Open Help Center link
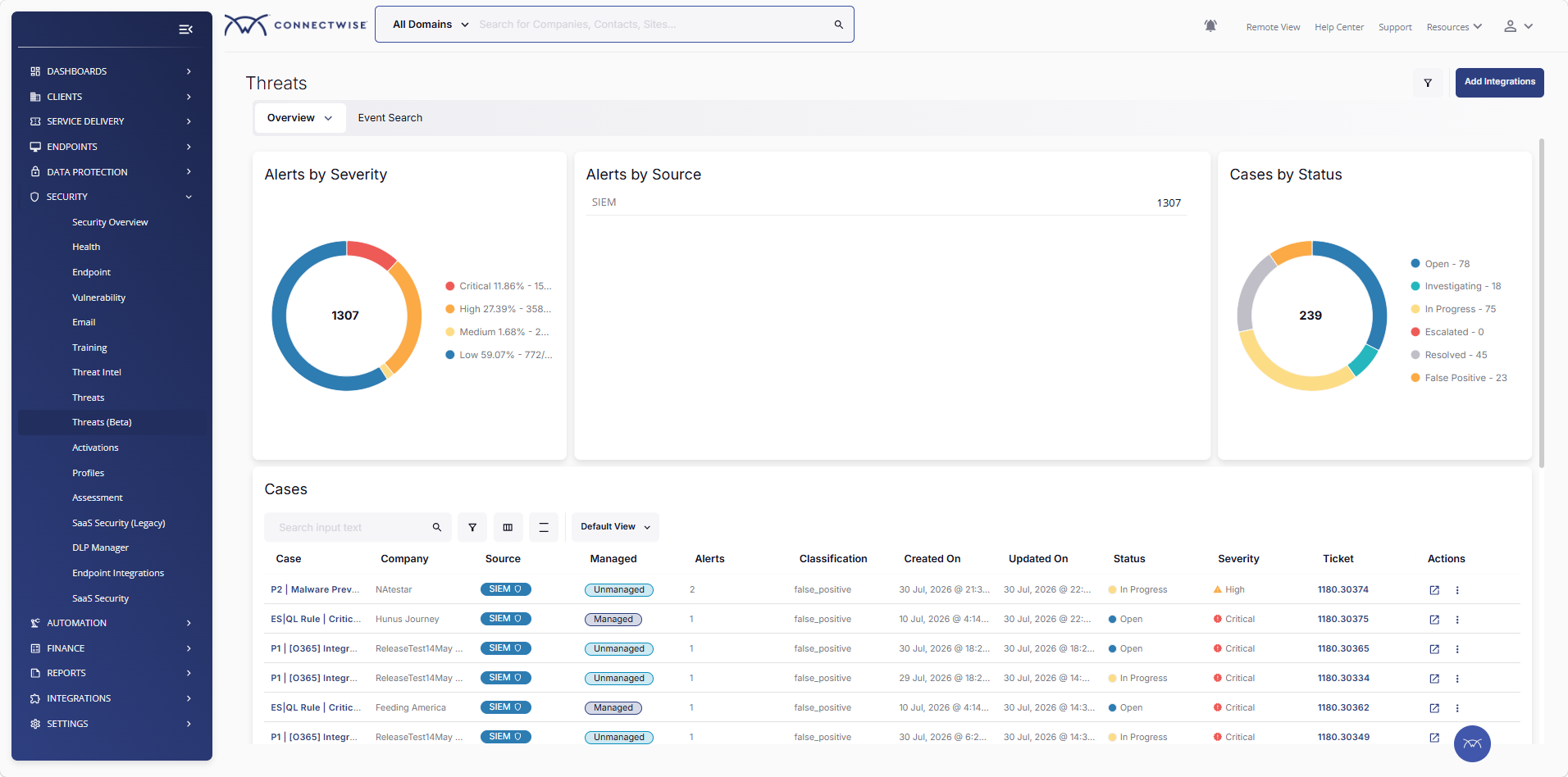The image size is (1568, 777). (x=1339, y=27)
